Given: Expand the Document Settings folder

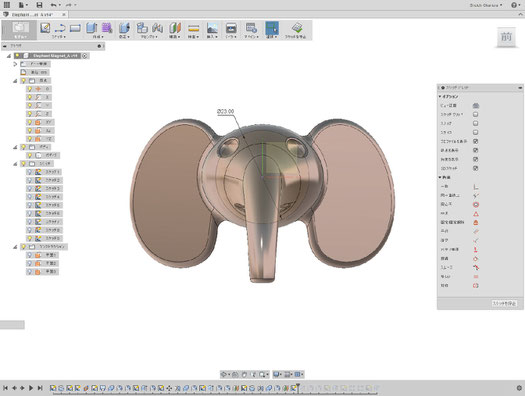Looking at the screenshot, I should click(x=15, y=64).
